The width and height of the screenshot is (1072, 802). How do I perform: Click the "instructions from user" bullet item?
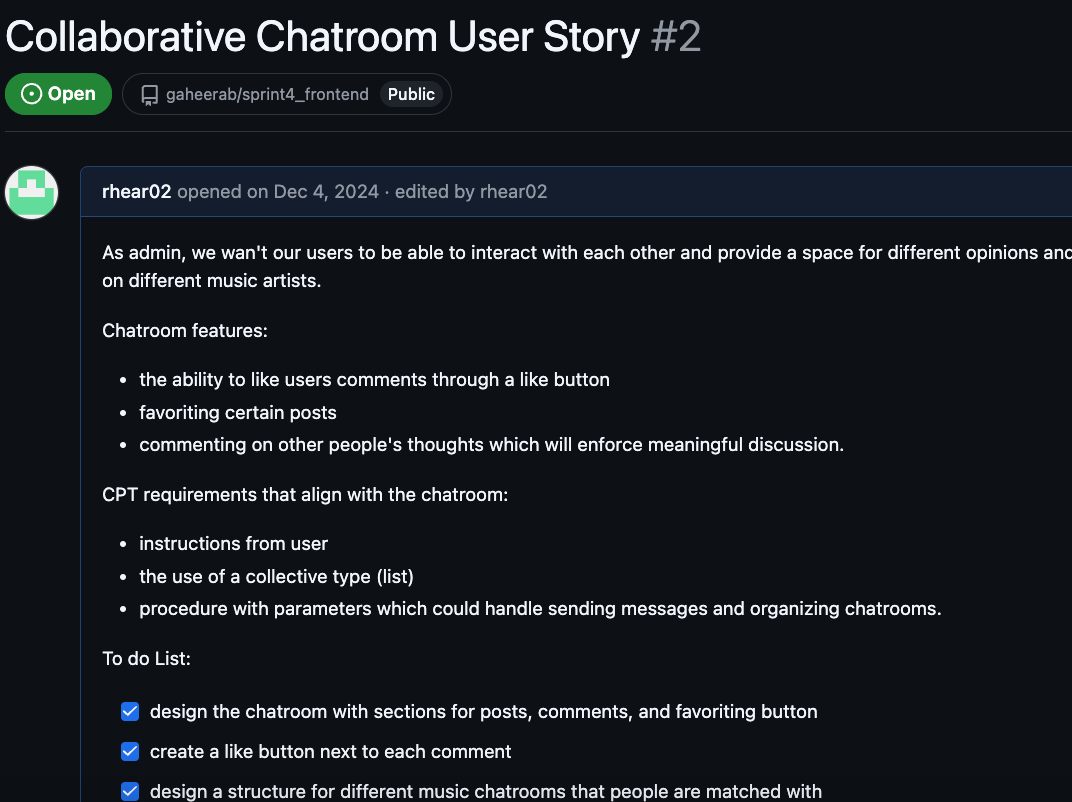click(x=234, y=544)
